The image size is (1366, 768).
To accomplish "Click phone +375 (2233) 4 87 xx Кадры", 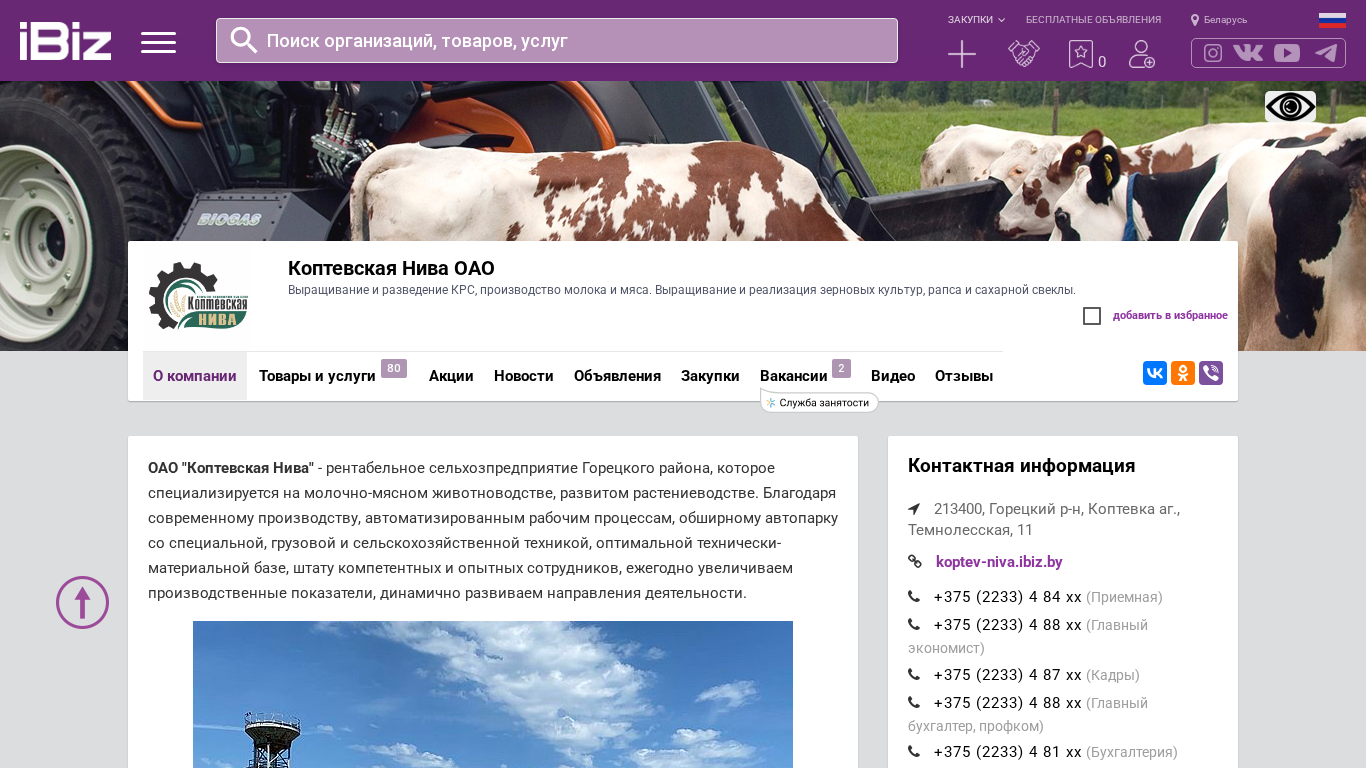I will point(1007,675).
